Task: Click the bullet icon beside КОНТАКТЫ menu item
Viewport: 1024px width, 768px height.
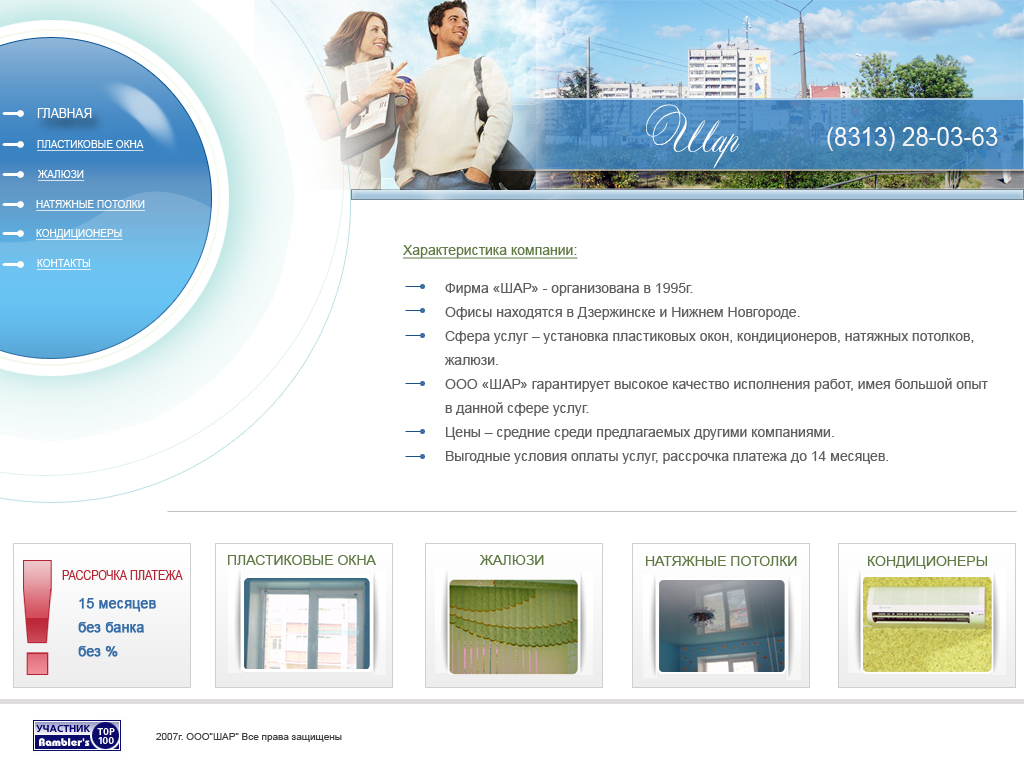Action: click(x=14, y=264)
